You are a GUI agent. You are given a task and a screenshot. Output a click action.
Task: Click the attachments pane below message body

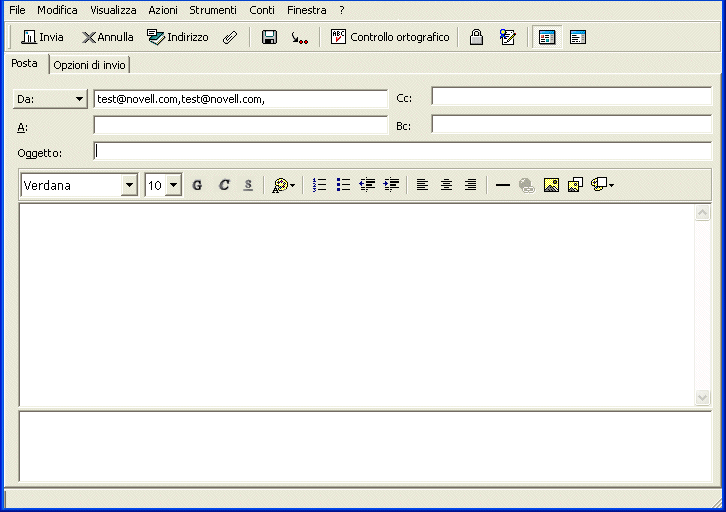(x=365, y=446)
